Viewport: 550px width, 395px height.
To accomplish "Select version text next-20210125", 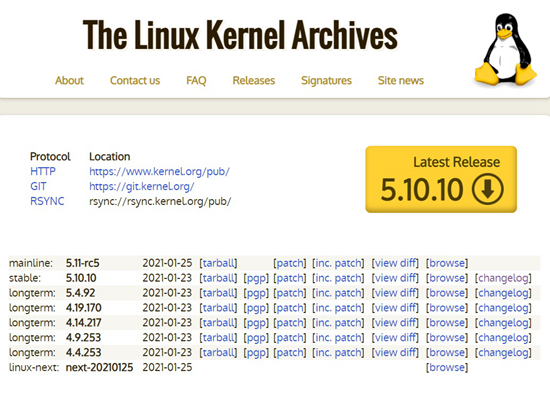I will coord(100,368).
